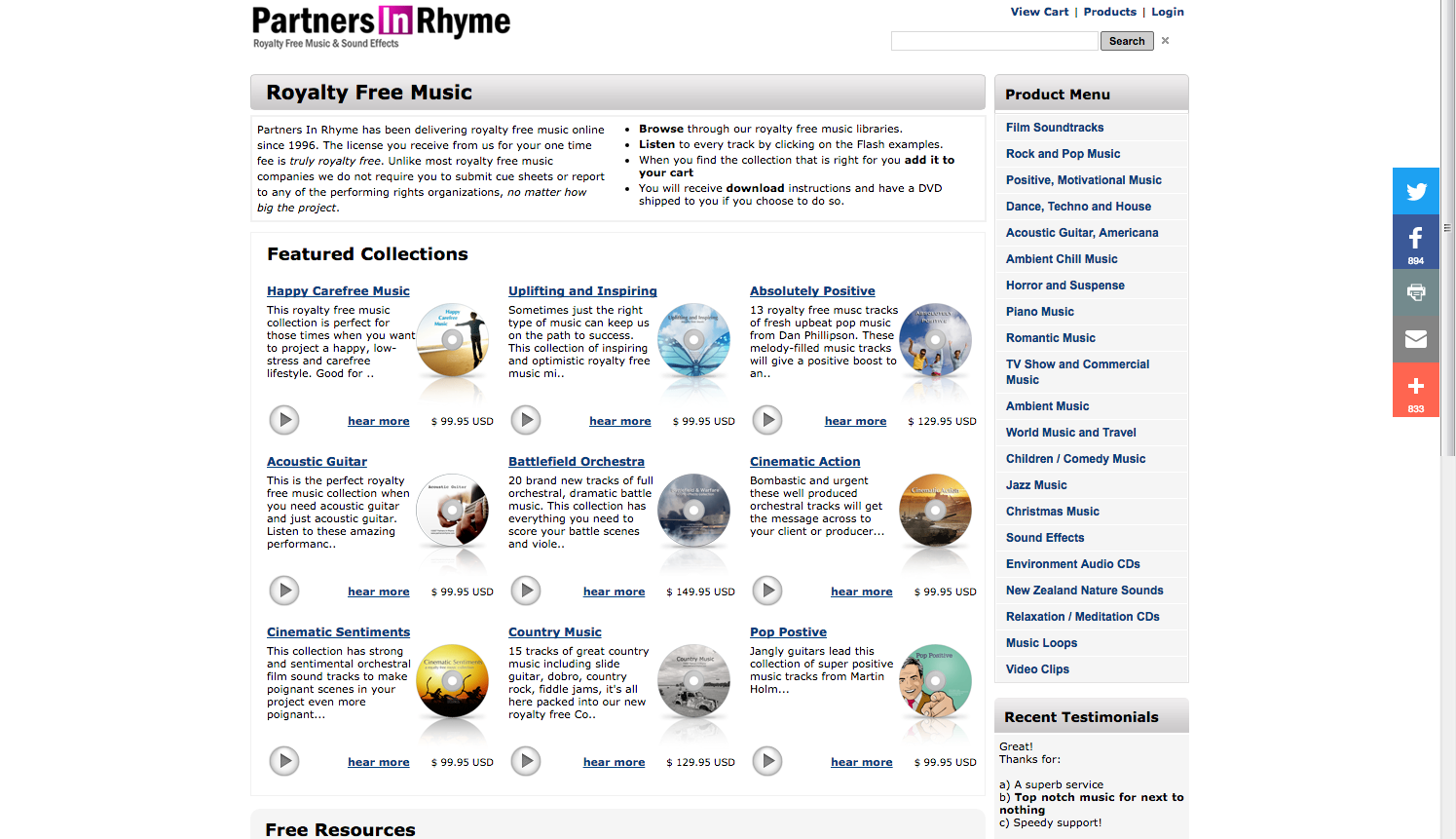Focus the search input field
Screen dimensions: 1456x839
point(994,41)
